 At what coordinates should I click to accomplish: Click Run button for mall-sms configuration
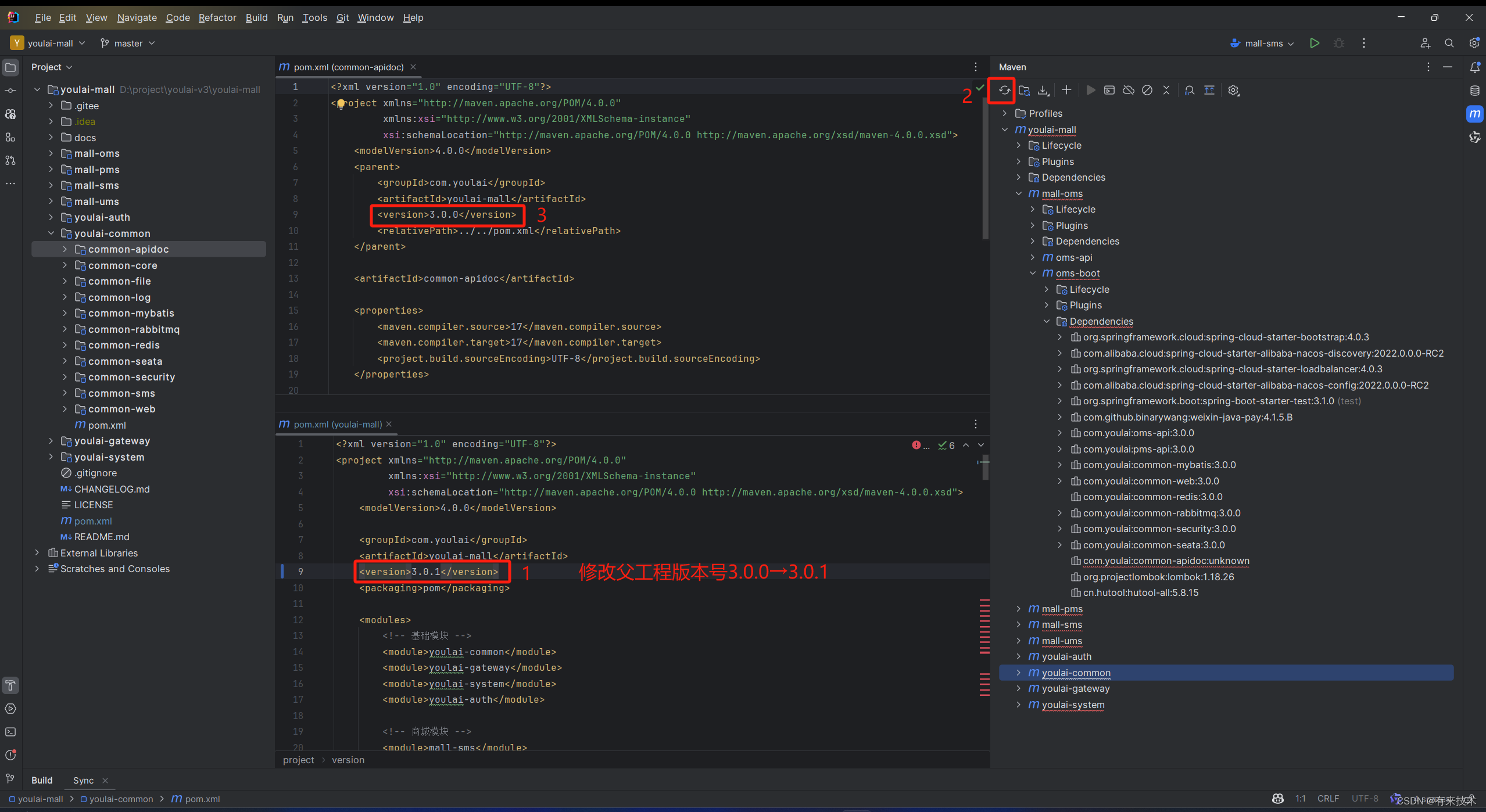click(1315, 44)
